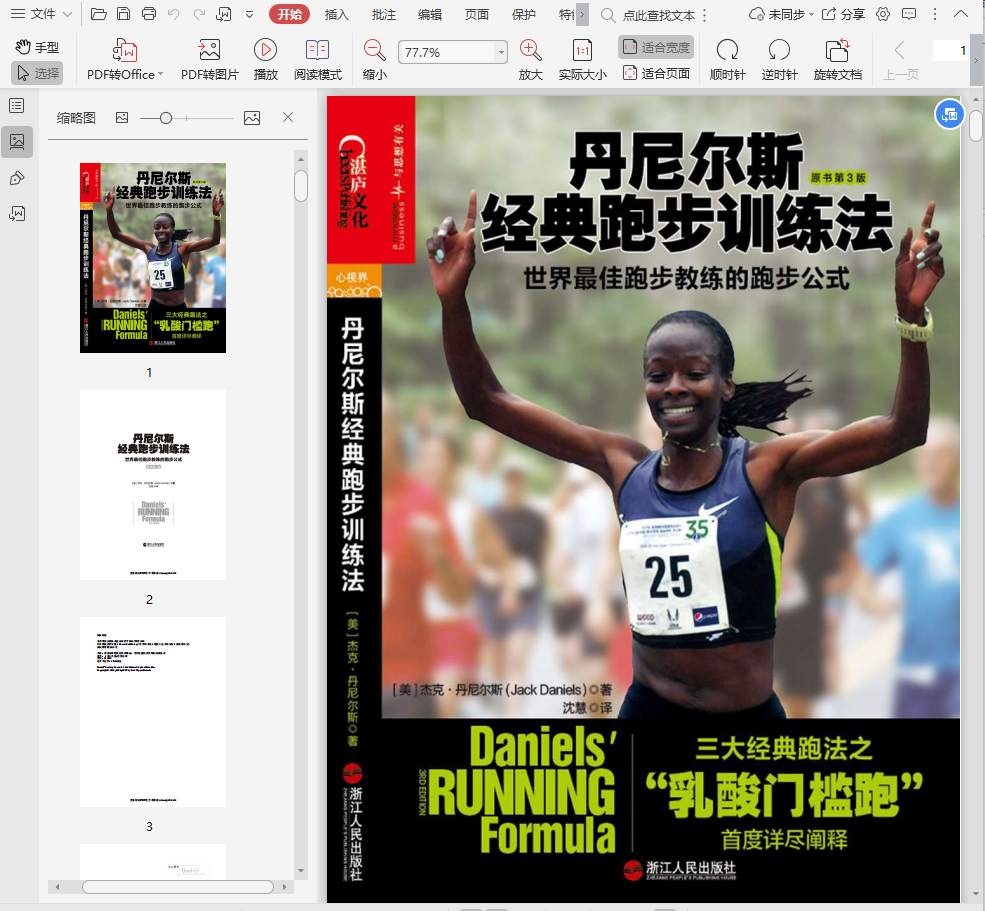
Task: Click the page number input field
Action: (950, 51)
